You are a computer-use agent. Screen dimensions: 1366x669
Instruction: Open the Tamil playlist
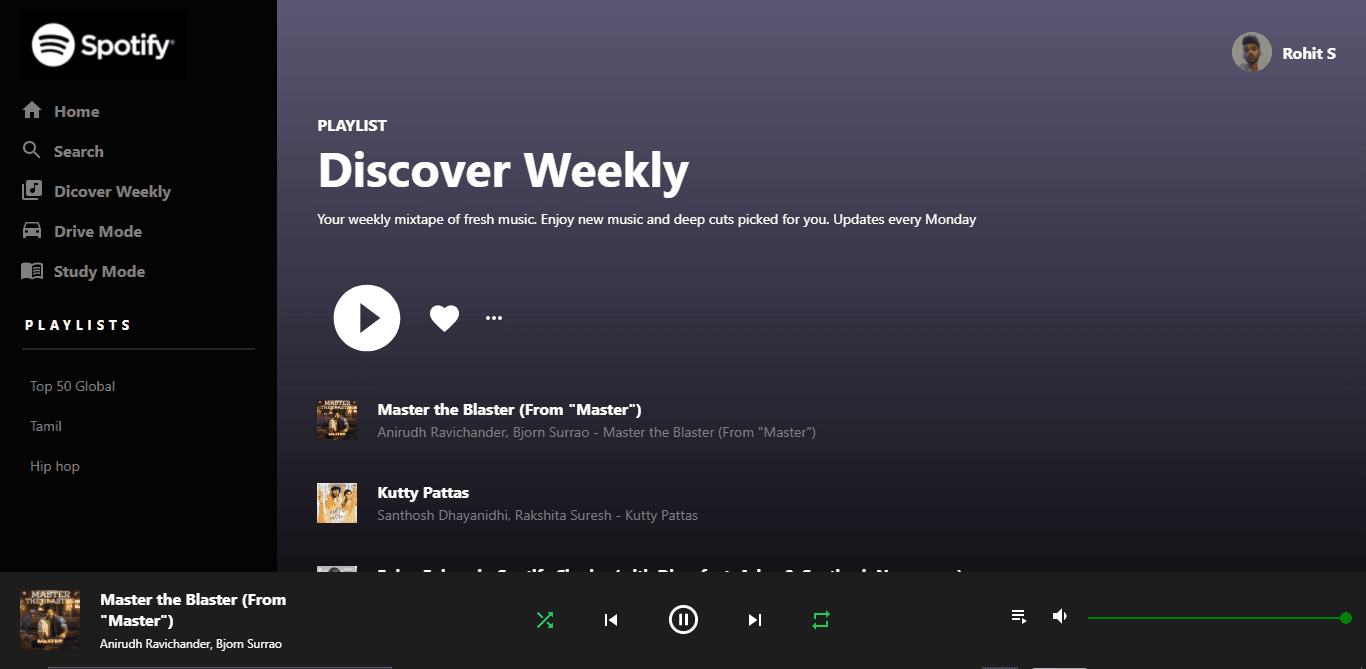coord(46,426)
